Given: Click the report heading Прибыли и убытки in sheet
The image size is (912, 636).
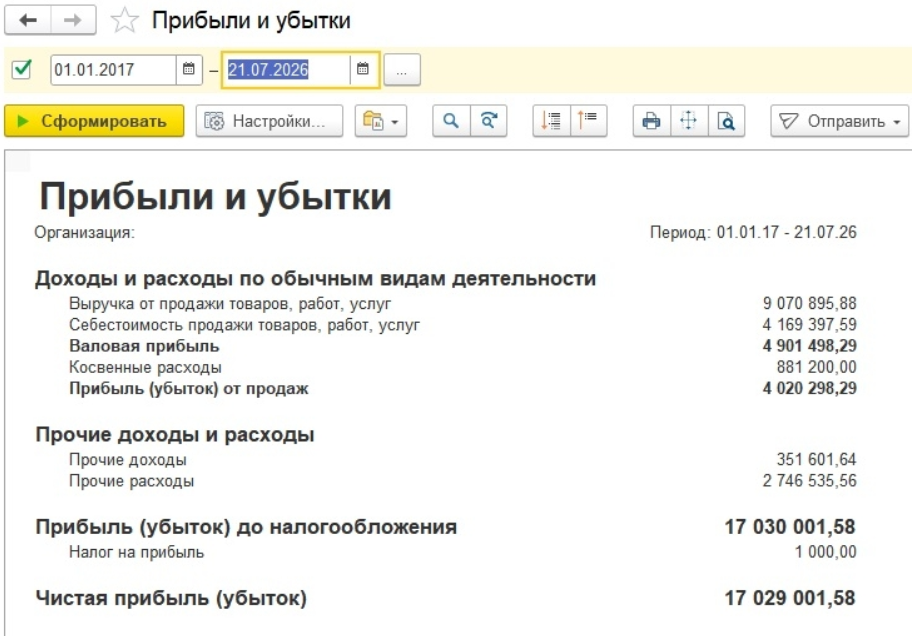Looking at the screenshot, I should [215, 197].
